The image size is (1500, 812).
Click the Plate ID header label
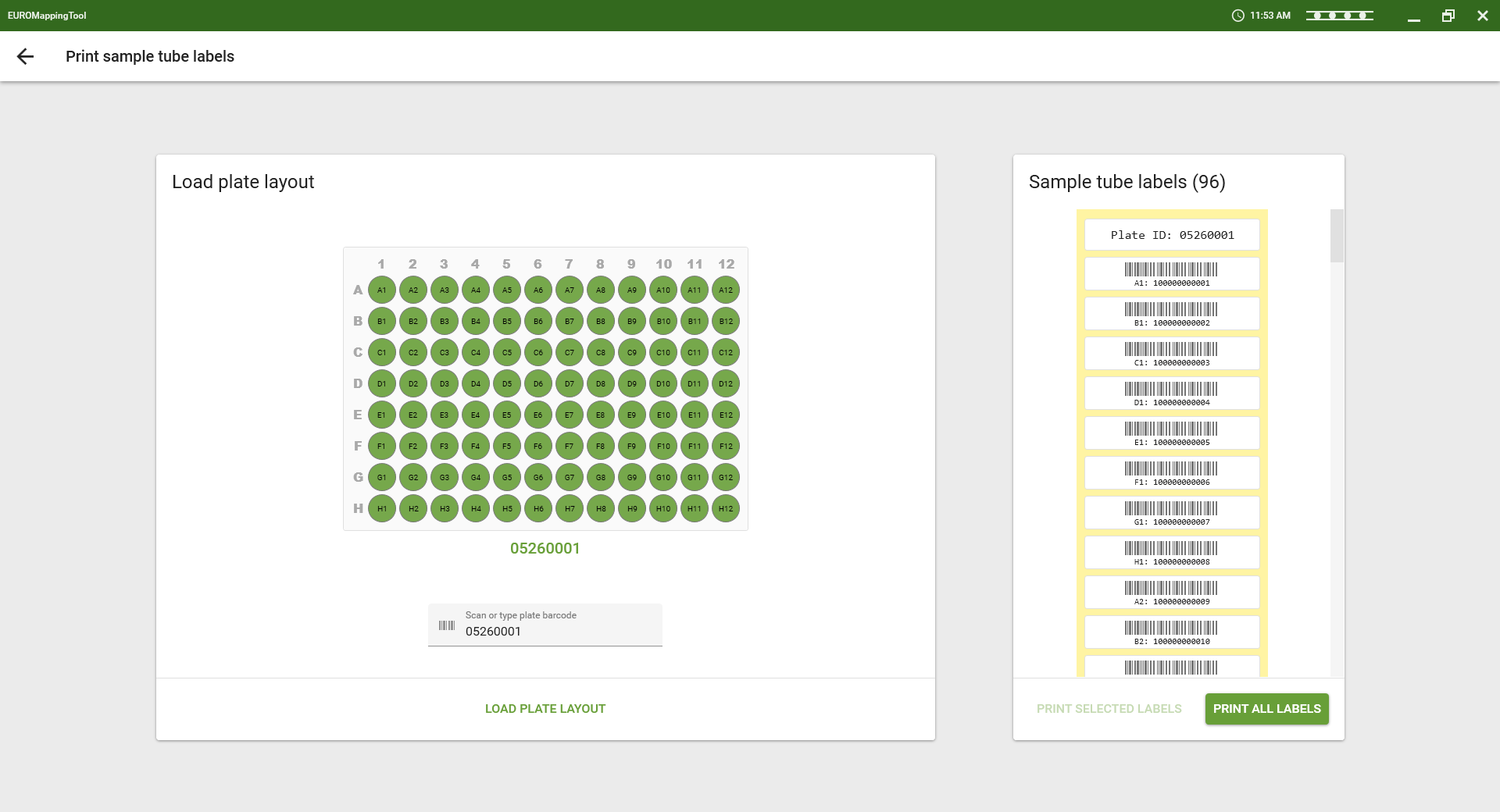point(1171,235)
